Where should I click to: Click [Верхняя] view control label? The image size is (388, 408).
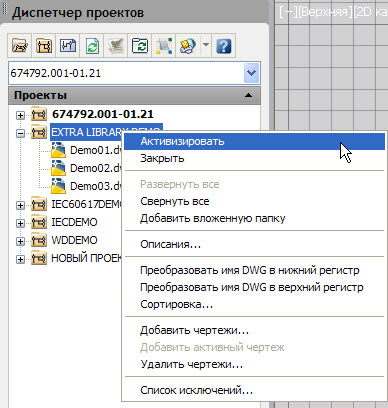tap(325, 12)
